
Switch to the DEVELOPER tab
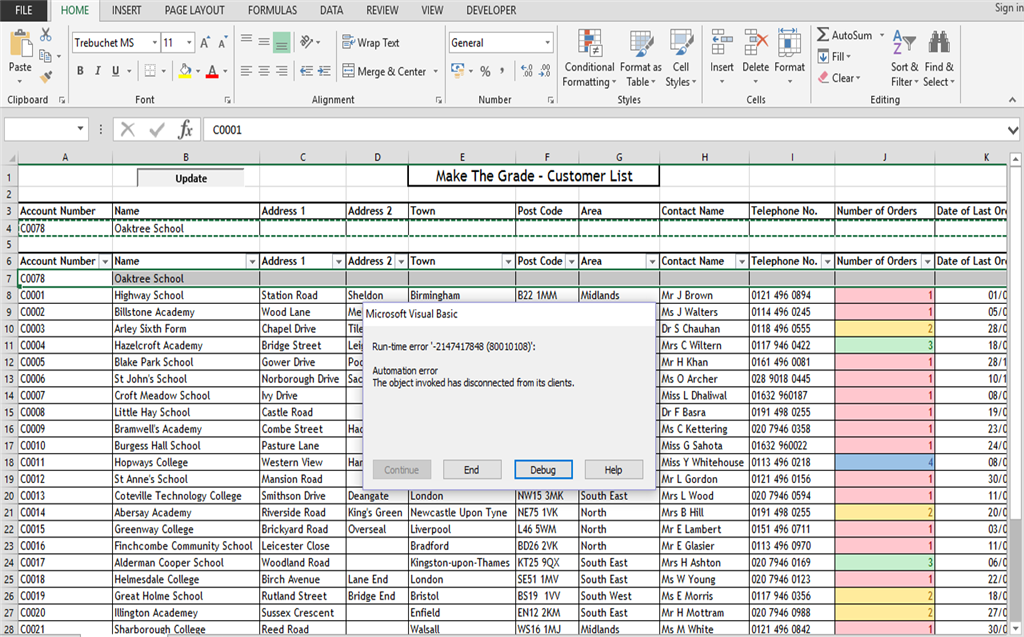click(491, 10)
